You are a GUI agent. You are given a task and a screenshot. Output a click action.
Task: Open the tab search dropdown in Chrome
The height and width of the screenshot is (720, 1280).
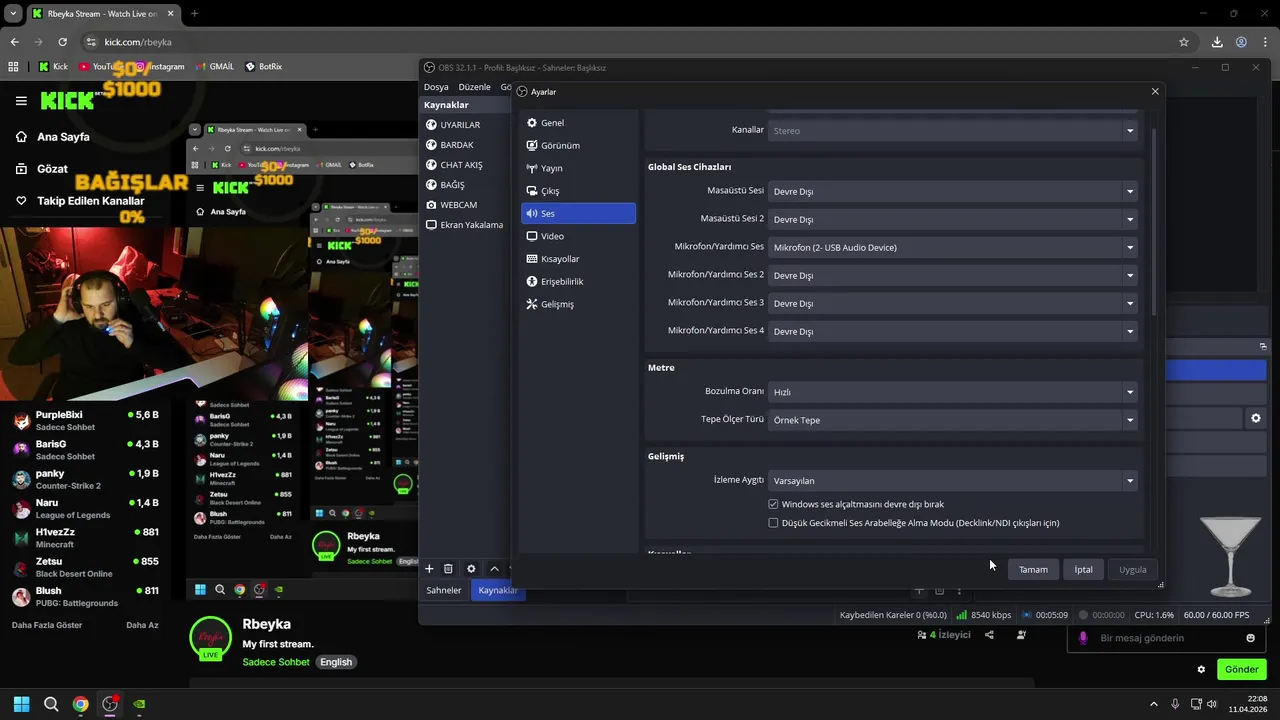[13, 13]
